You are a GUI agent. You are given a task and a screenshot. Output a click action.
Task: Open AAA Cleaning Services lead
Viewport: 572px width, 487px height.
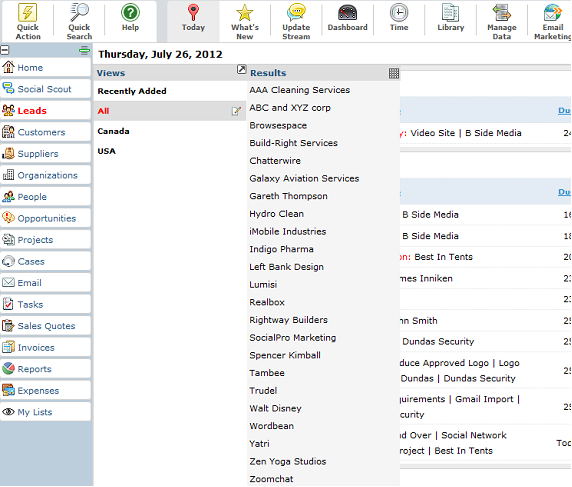coord(299,90)
